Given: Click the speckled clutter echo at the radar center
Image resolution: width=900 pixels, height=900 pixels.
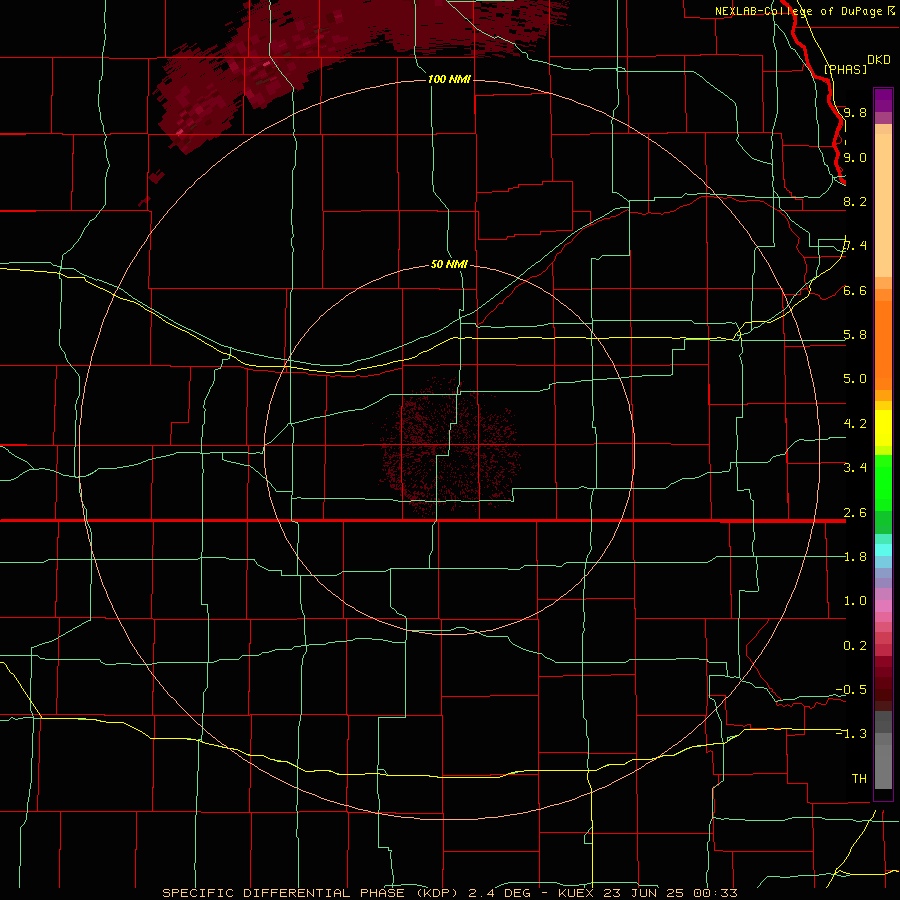Looking at the screenshot, I should (449, 449).
